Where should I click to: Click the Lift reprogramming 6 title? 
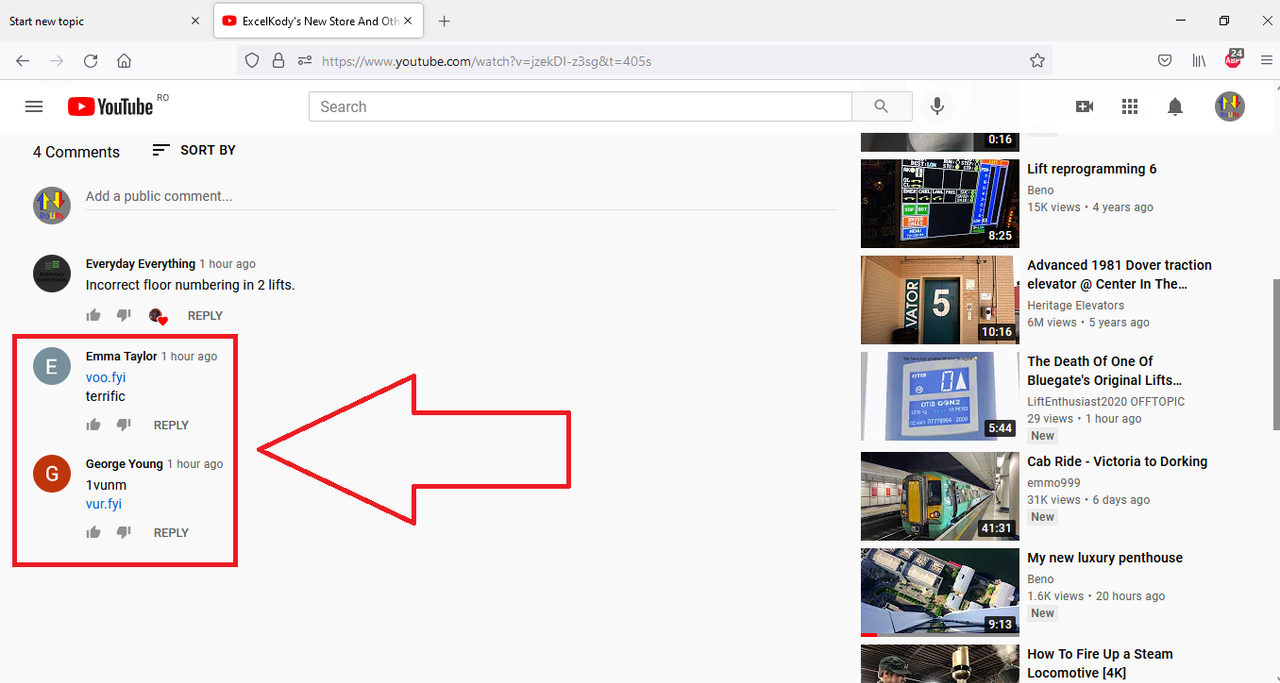click(x=1092, y=169)
